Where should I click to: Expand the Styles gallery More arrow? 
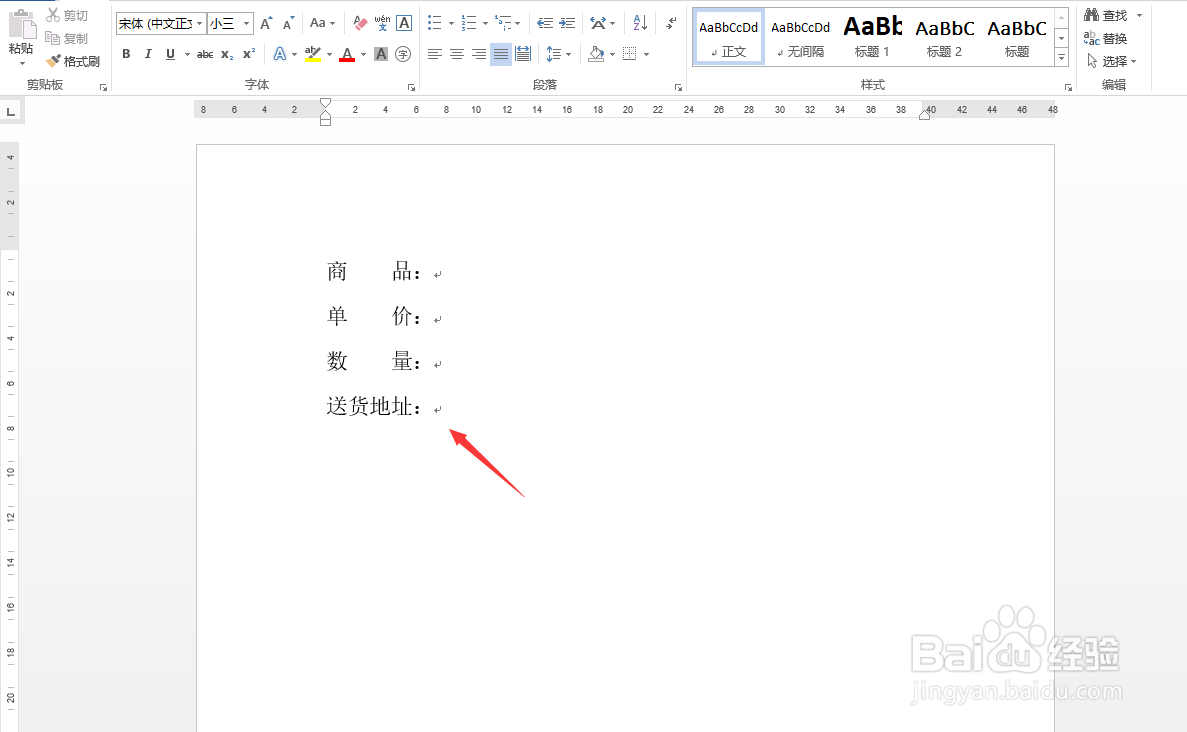pos(1061,57)
